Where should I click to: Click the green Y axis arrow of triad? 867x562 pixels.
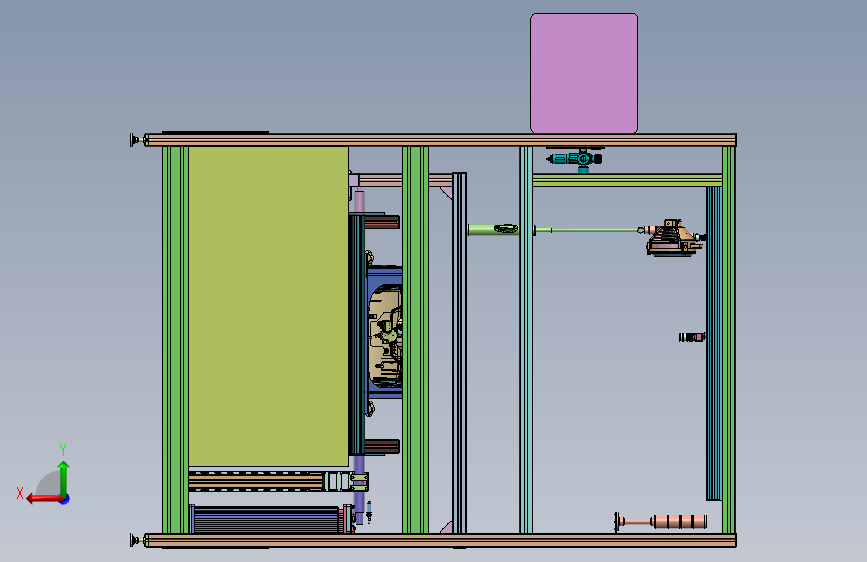coord(64,477)
